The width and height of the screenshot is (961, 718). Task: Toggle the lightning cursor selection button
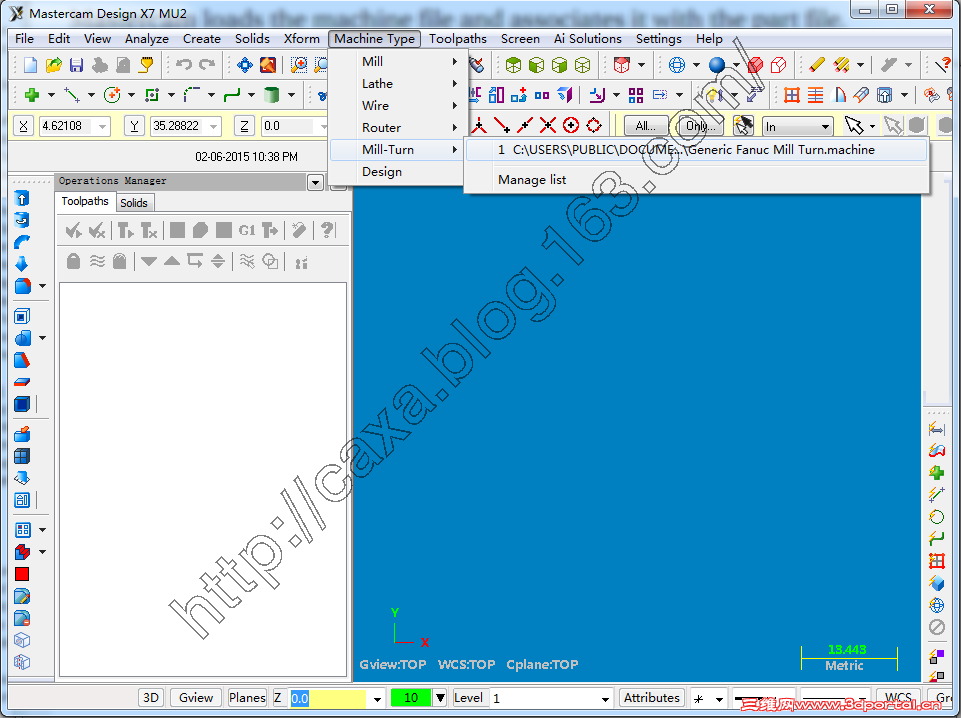743,126
